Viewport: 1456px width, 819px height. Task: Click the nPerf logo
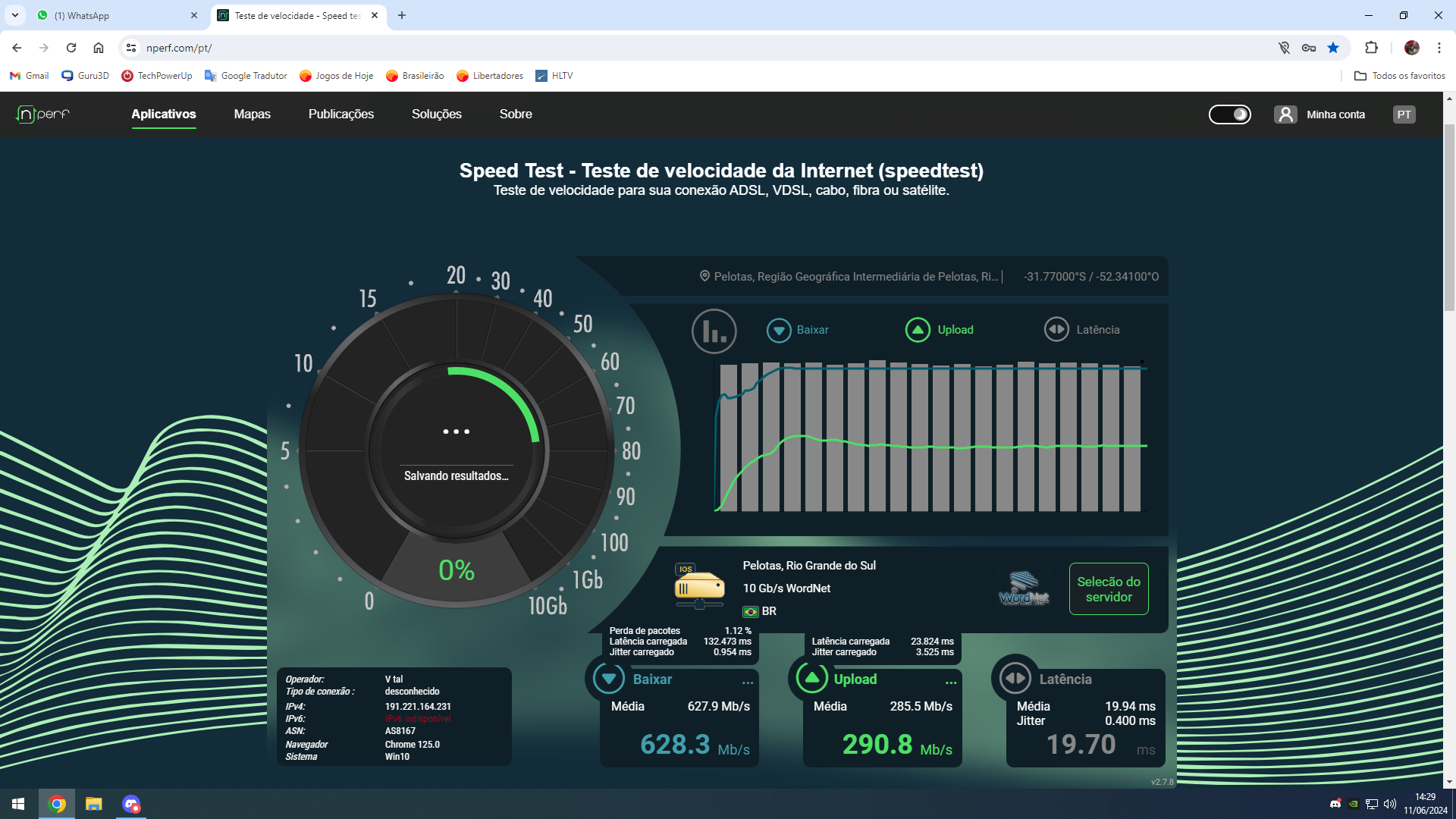tap(43, 114)
